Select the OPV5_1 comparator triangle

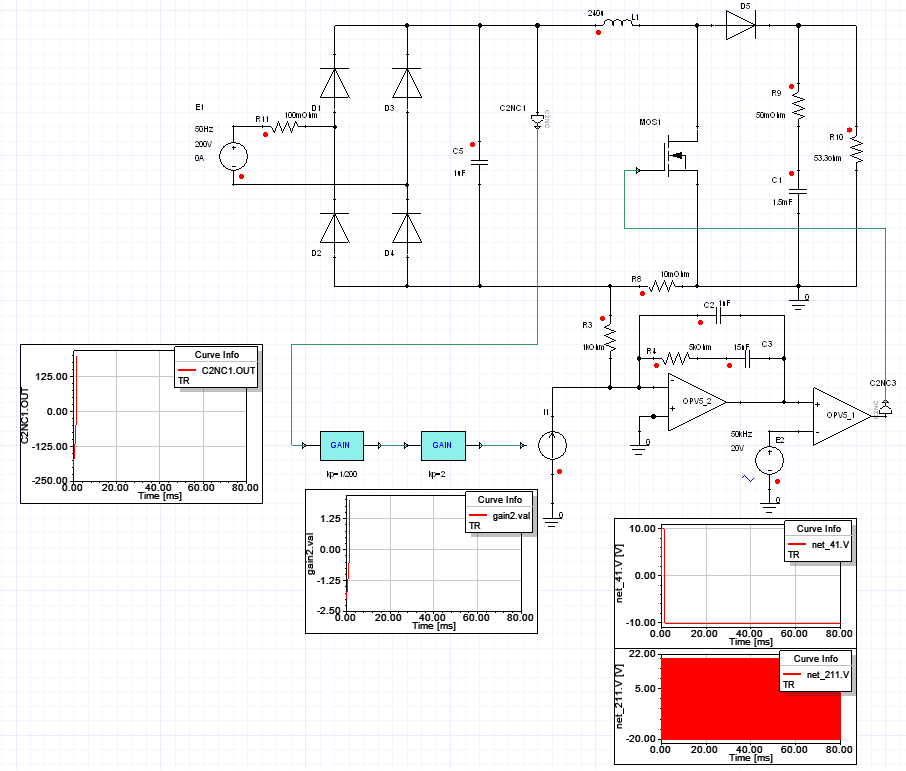pyautogui.click(x=842, y=417)
